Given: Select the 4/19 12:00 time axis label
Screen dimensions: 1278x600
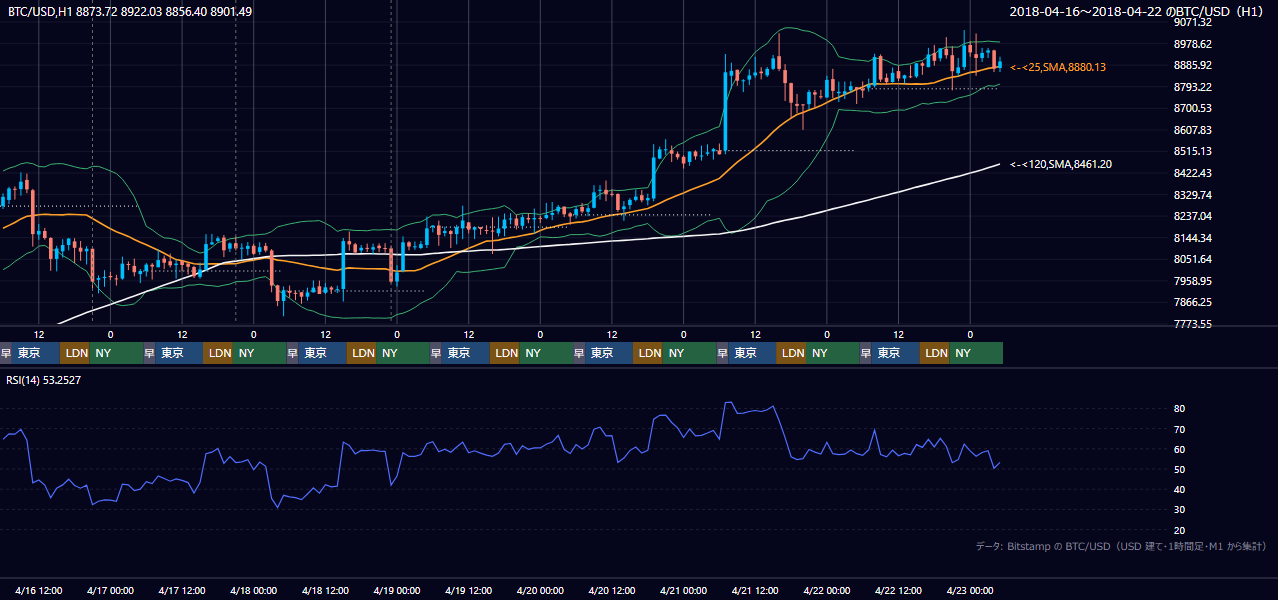Looking at the screenshot, I should pos(468,590).
